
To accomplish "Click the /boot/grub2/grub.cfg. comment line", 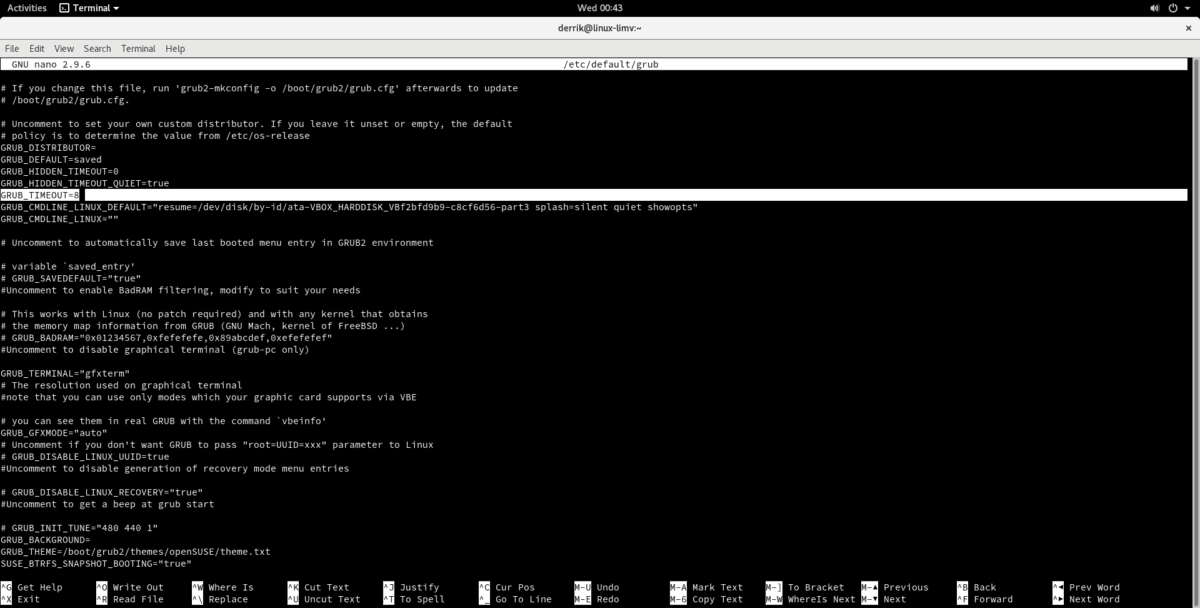I will point(65,100).
